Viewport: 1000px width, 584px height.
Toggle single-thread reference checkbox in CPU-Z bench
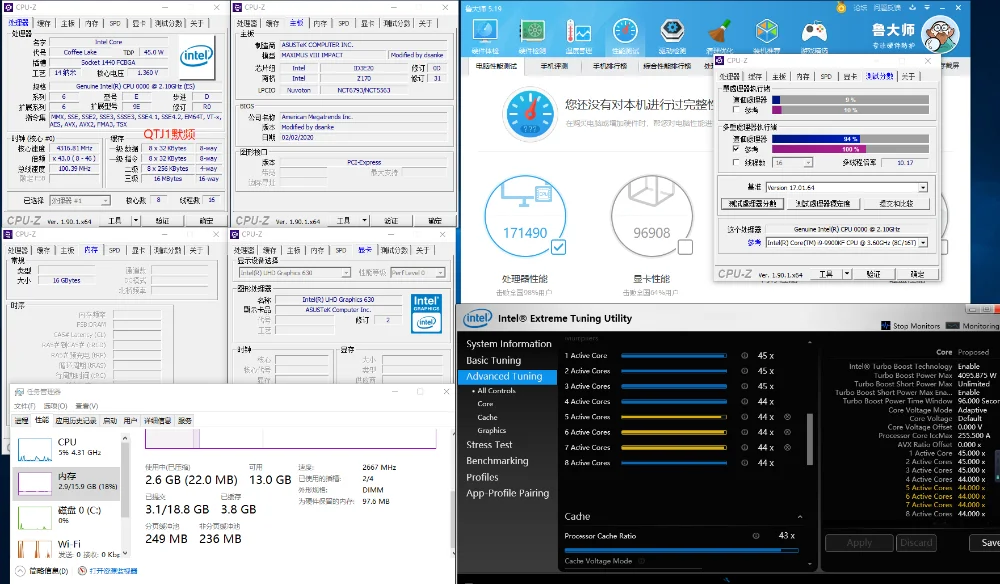tap(737, 110)
